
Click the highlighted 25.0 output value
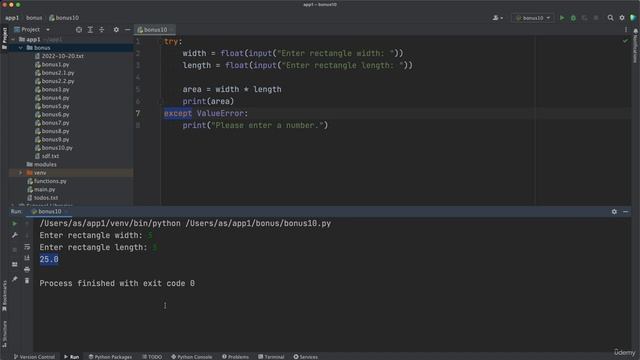49,259
